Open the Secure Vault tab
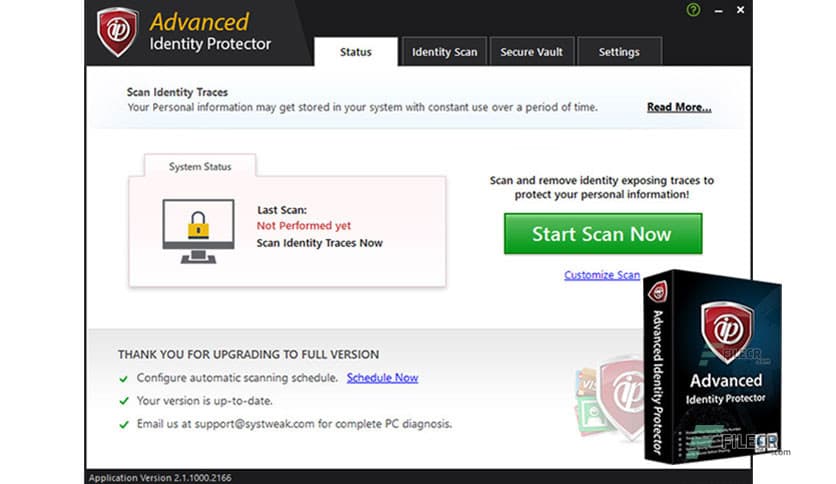Screen dimensions: 836x484 (532, 52)
